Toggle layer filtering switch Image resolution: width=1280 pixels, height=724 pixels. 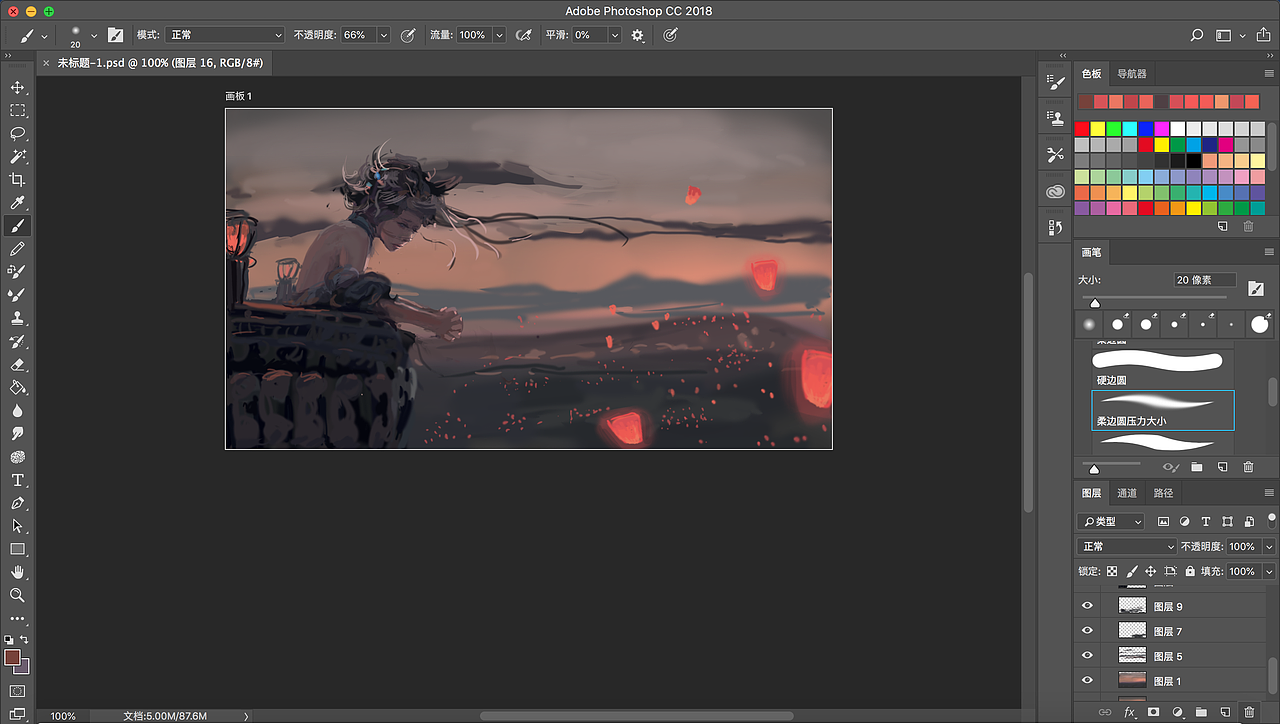tap(1272, 519)
